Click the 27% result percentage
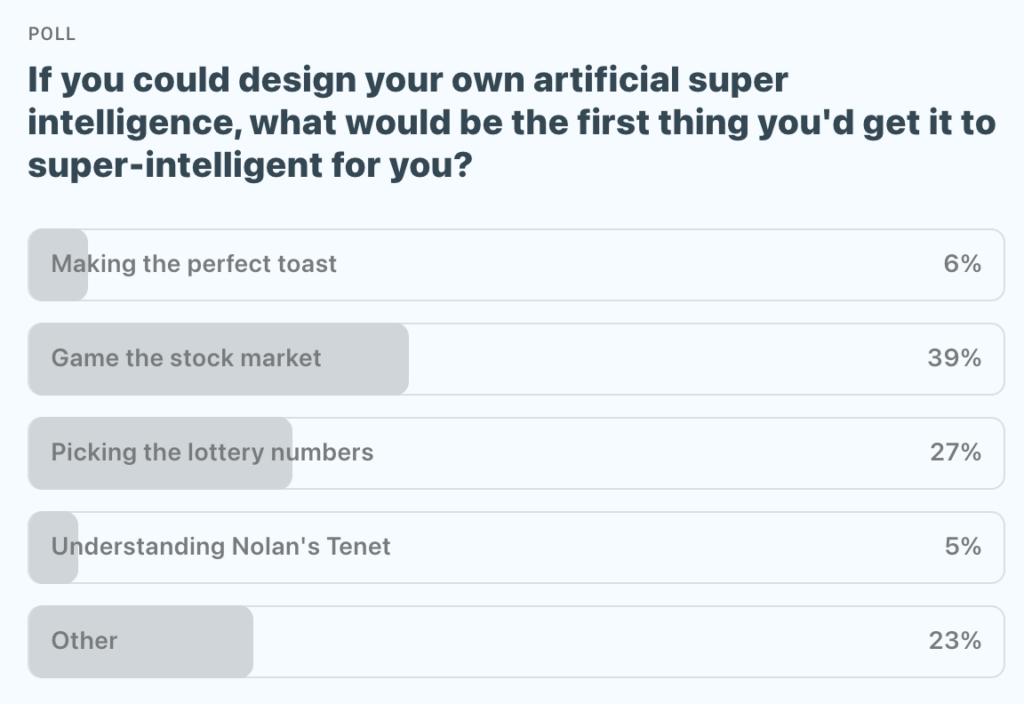Image resolution: width=1024 pixels, height=704 pixels. tap(955, 452)
